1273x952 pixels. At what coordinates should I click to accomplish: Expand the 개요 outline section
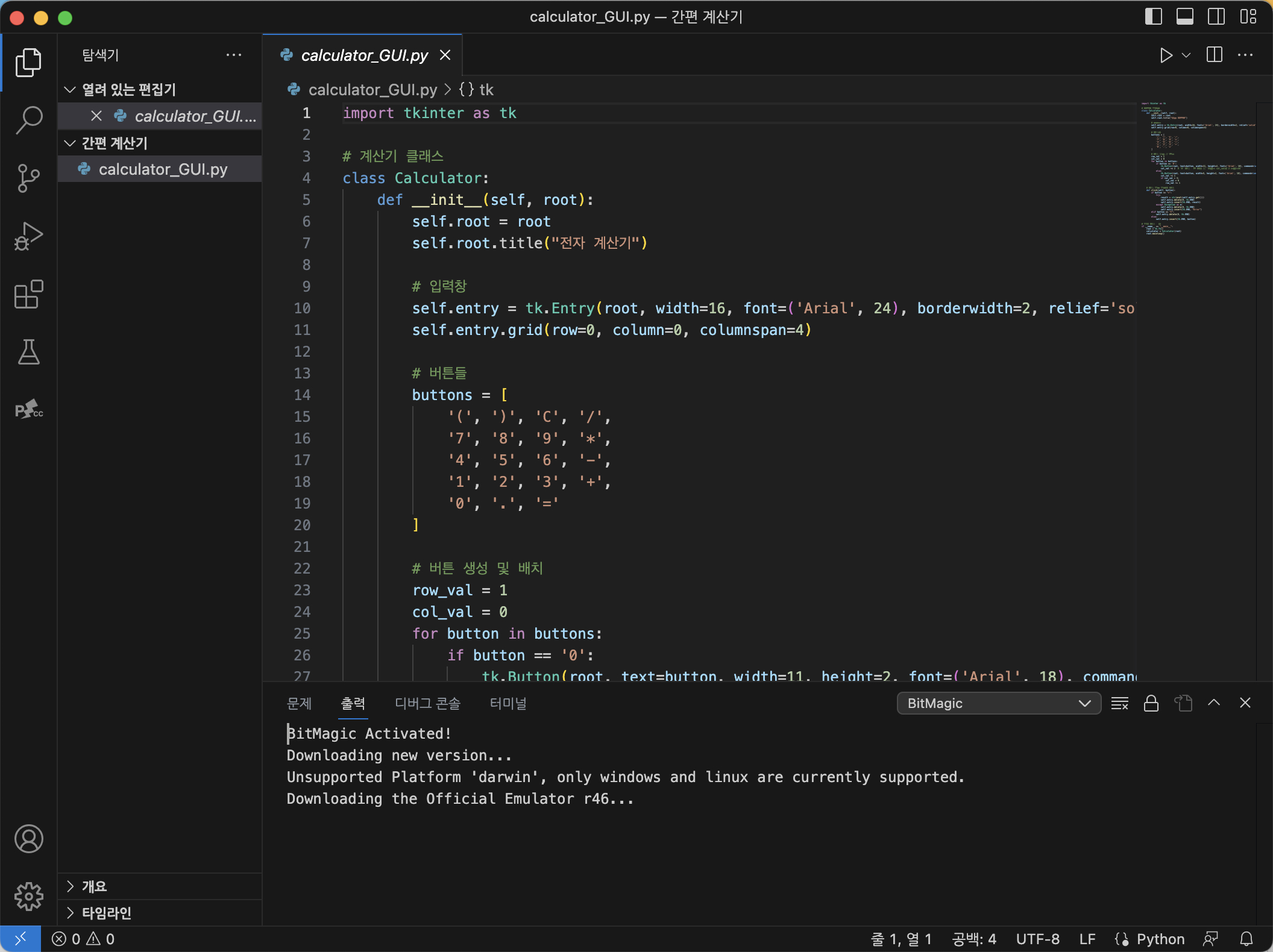[94, 886]
